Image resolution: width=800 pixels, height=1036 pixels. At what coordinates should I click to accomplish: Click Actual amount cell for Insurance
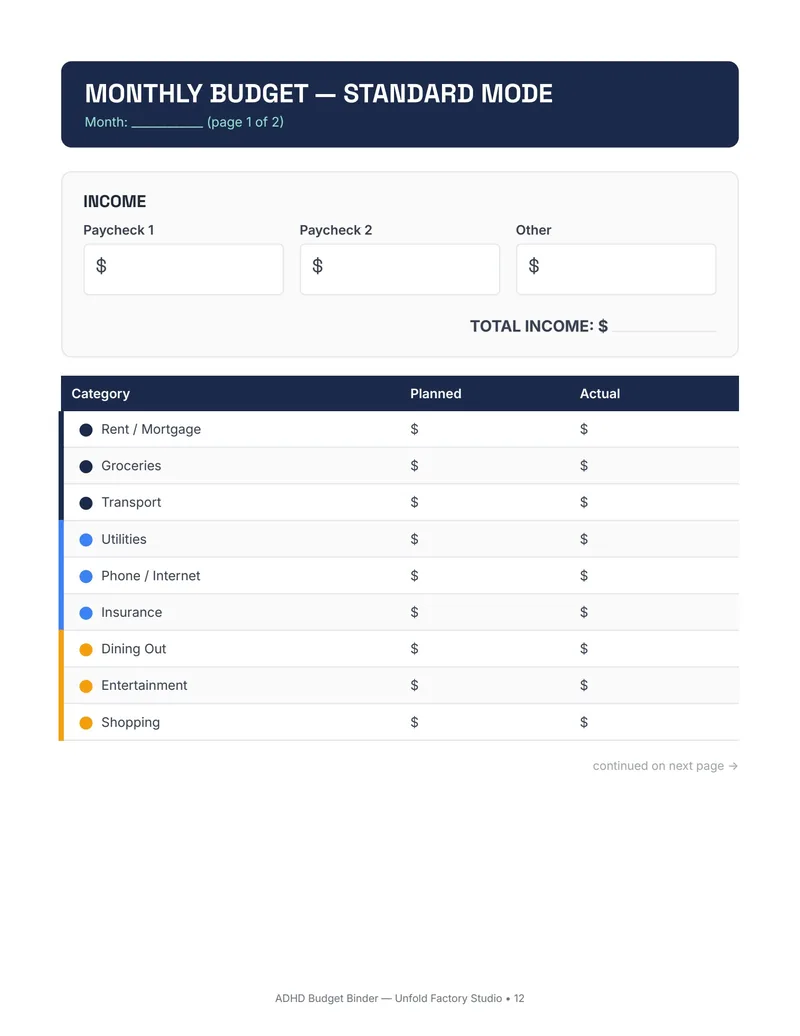pos(655,612)
